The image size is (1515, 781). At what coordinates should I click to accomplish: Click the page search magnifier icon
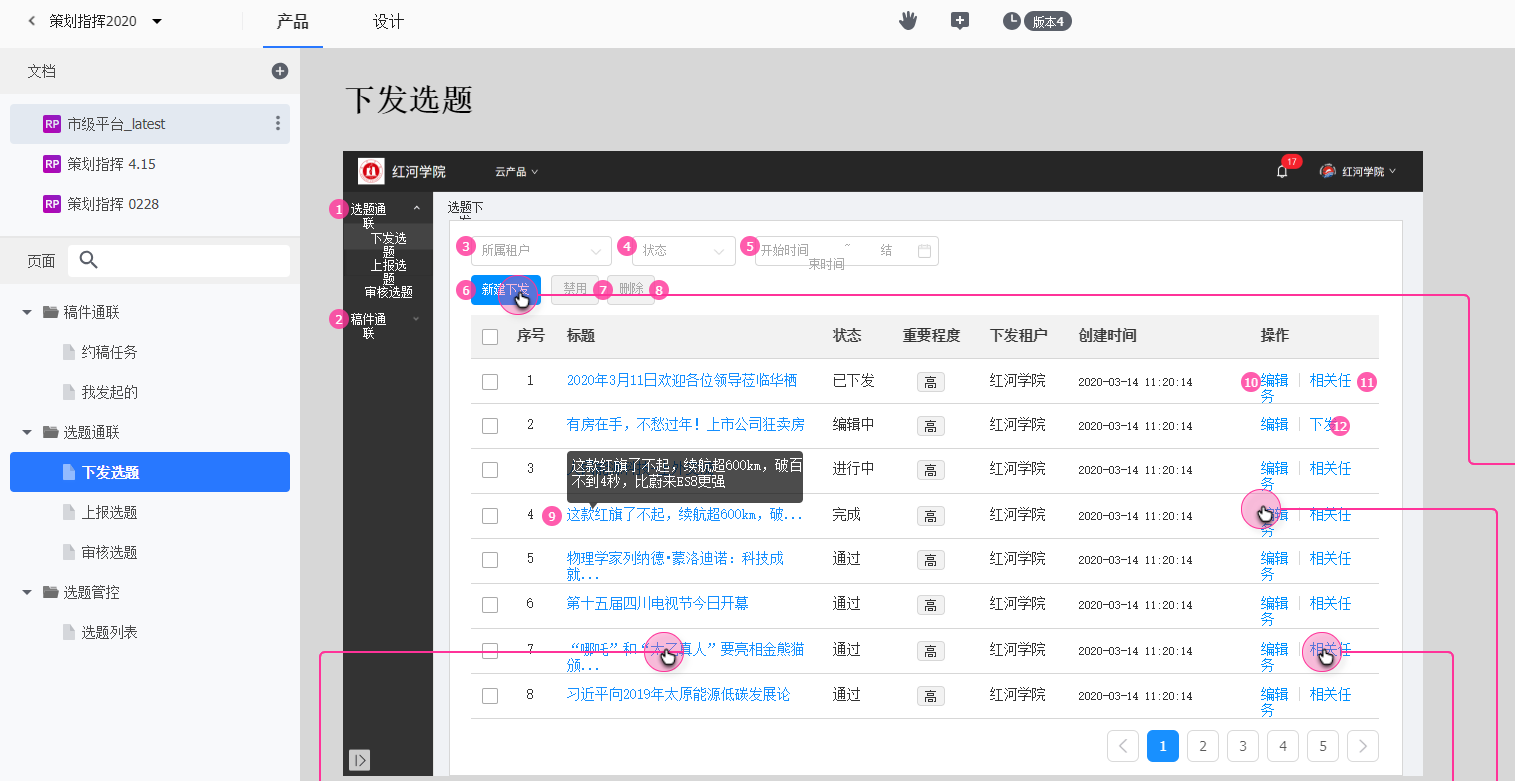coord(88,261)
